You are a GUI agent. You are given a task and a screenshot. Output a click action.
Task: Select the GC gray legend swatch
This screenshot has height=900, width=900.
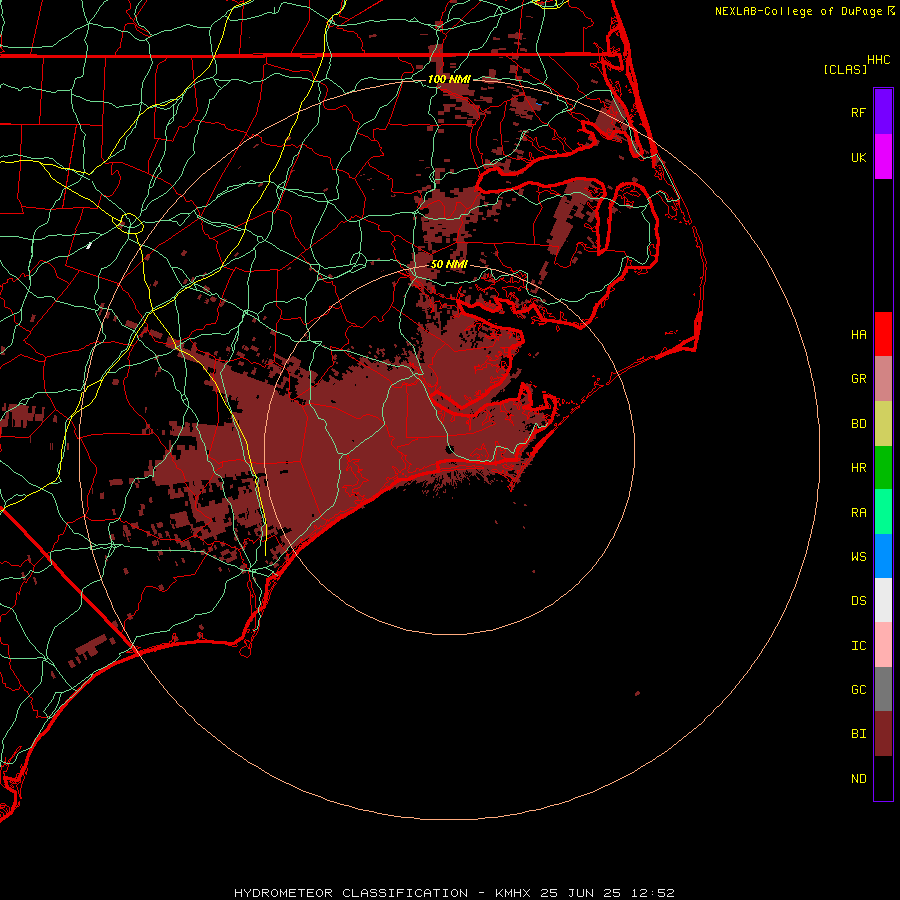883,689
